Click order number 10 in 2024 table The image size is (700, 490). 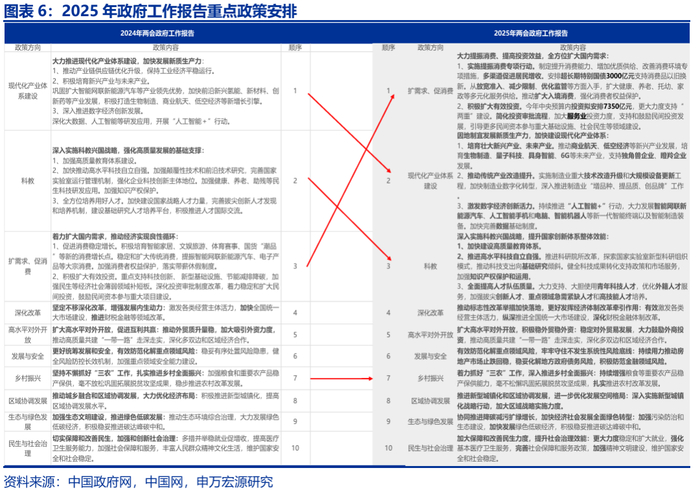[295, 448]
